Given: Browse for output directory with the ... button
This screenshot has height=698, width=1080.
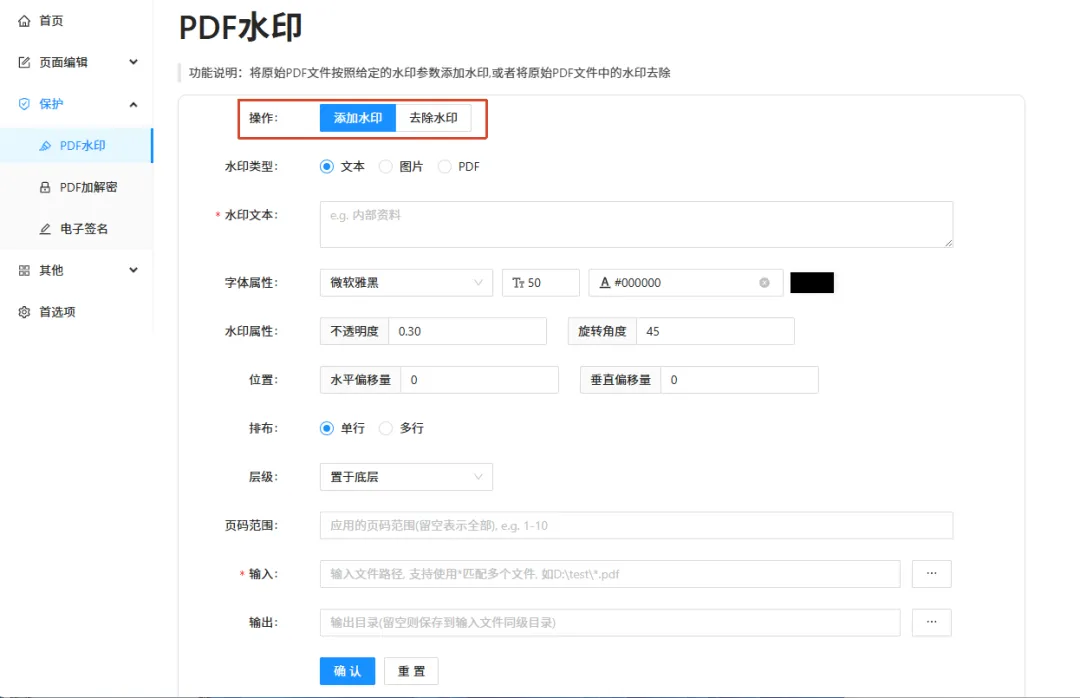Looking at the screenshot, I should tap(931, 622).
